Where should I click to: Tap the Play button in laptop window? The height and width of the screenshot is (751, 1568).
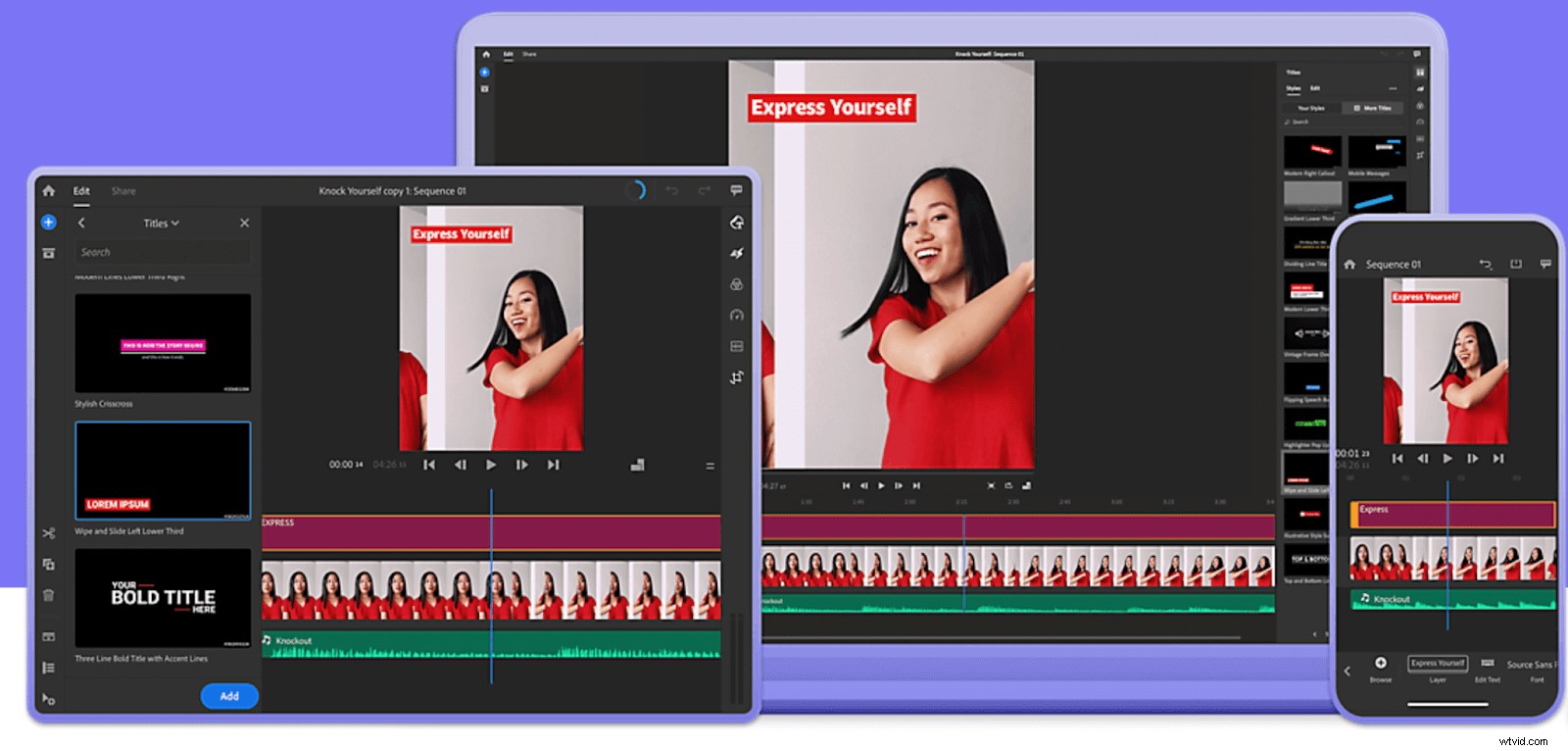coord(881,485)
